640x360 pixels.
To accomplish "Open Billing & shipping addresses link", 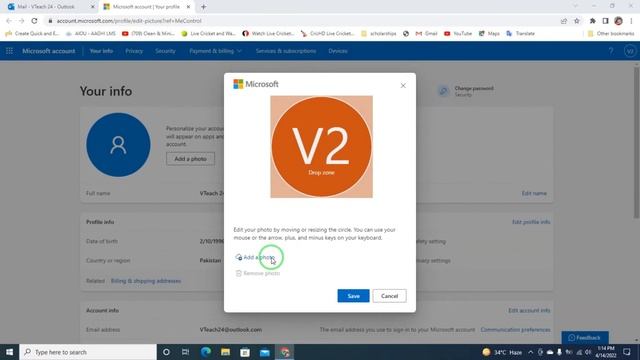I will point(146,281).
